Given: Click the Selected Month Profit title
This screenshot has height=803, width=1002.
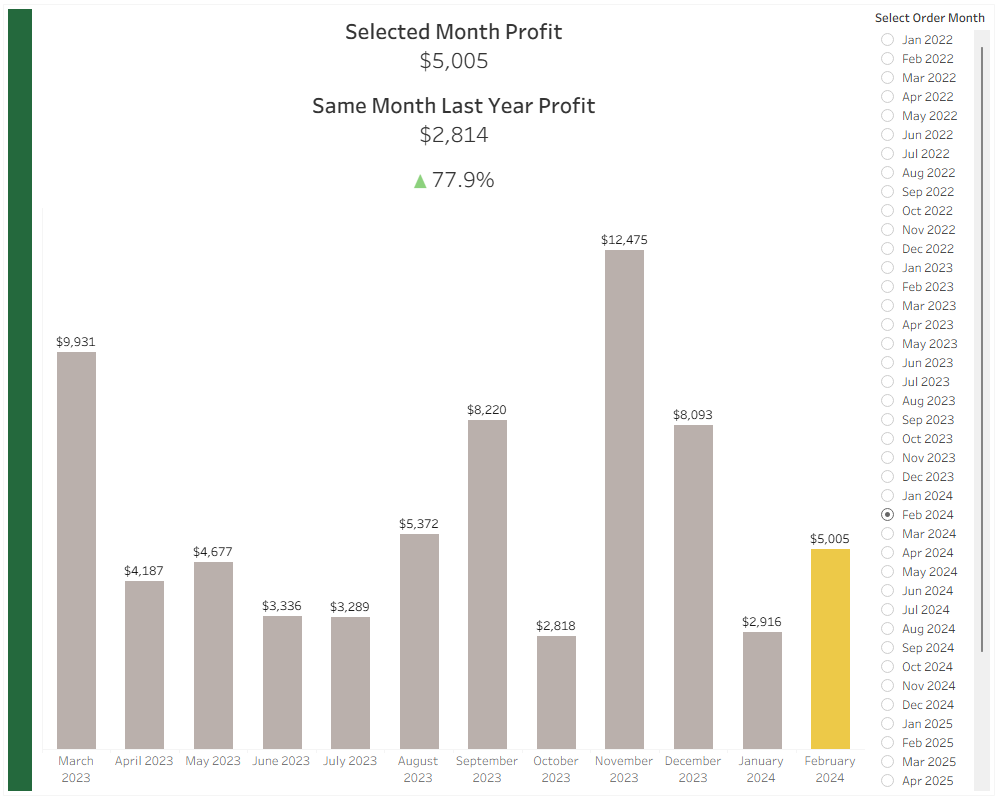Looking at the screenshot, I should pos(453,32).
